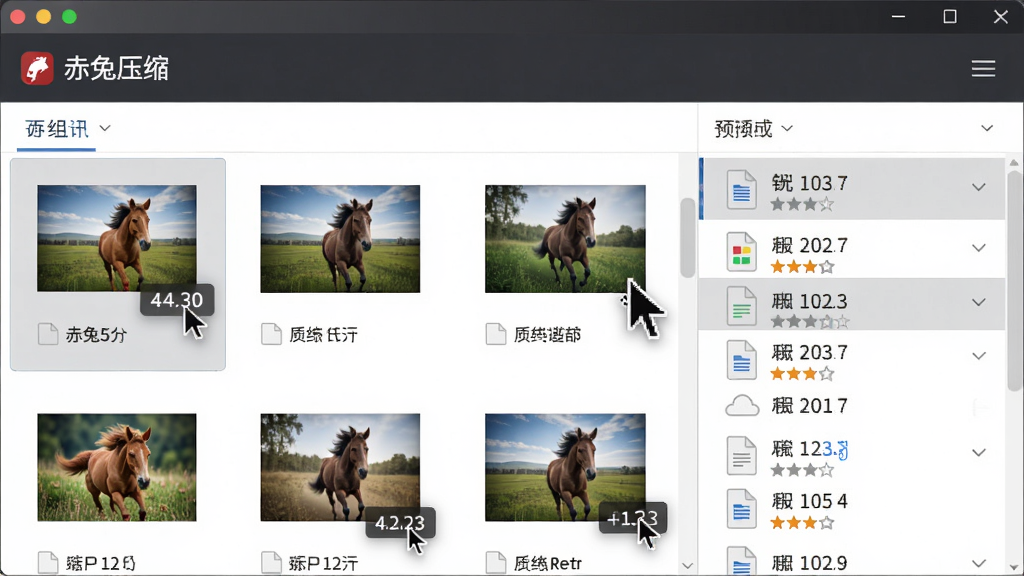Image resolution: width=1024 pixels, height=576 pixels.
Task: Click the blue document icon beside 105.4
Action: [x=741, y=508]
